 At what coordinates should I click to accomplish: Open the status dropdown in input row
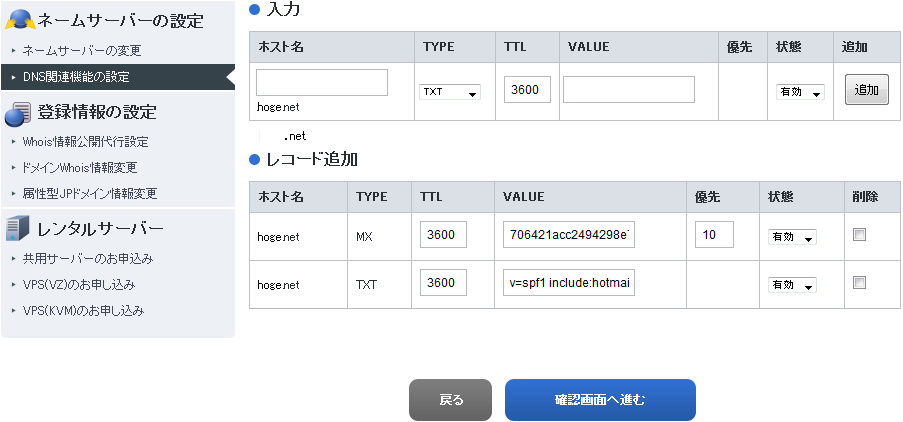tap(800, 92)
